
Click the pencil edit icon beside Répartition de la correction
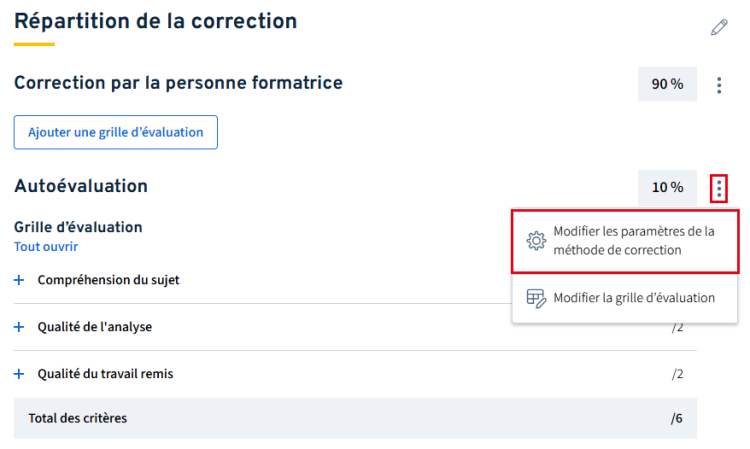pyautogui.click(x=718, y=27)
